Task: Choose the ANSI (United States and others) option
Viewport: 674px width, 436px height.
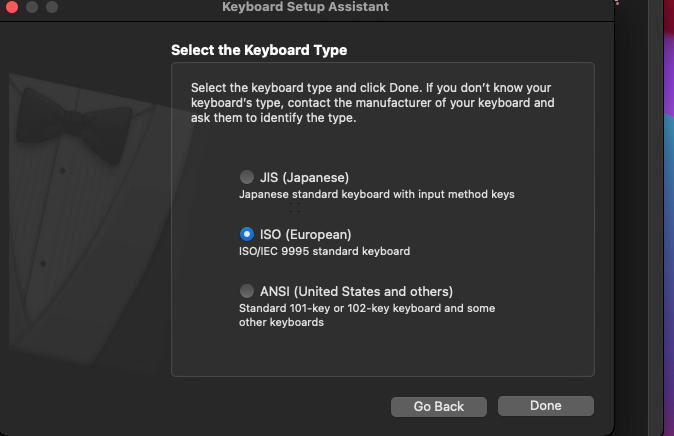Action: coord(247,291)
